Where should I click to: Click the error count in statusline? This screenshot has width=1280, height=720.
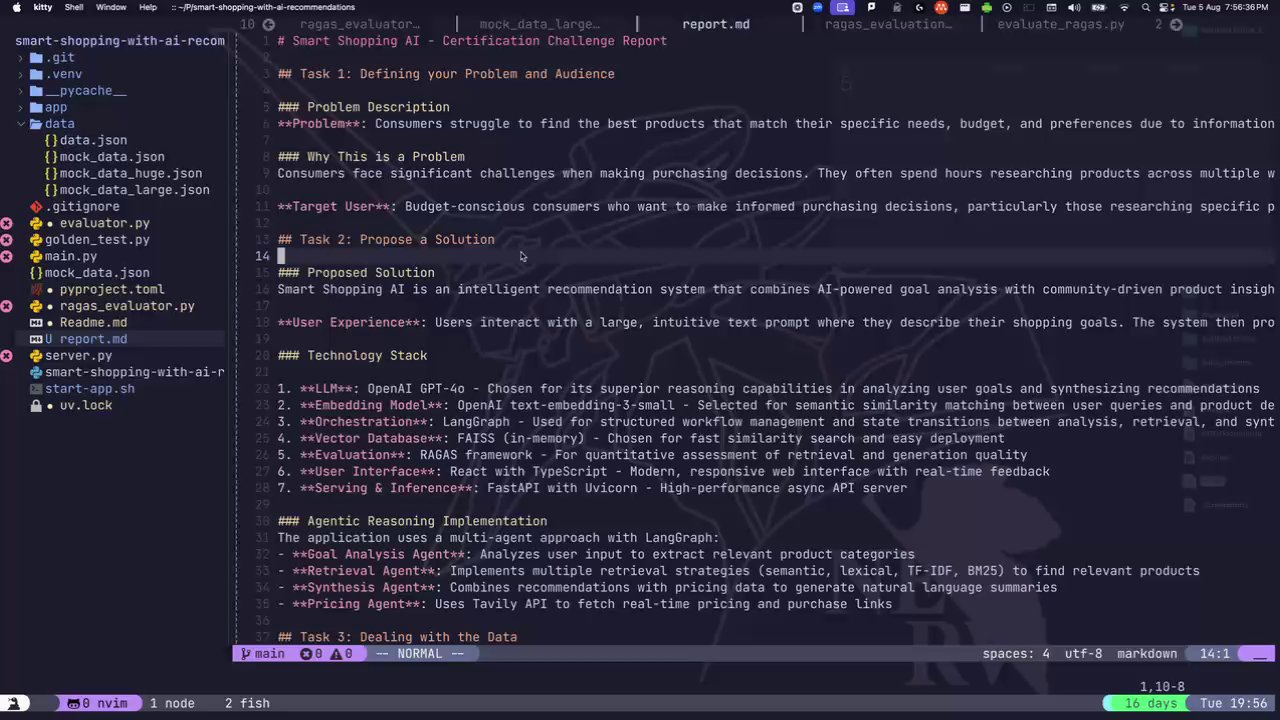(312, 654)
